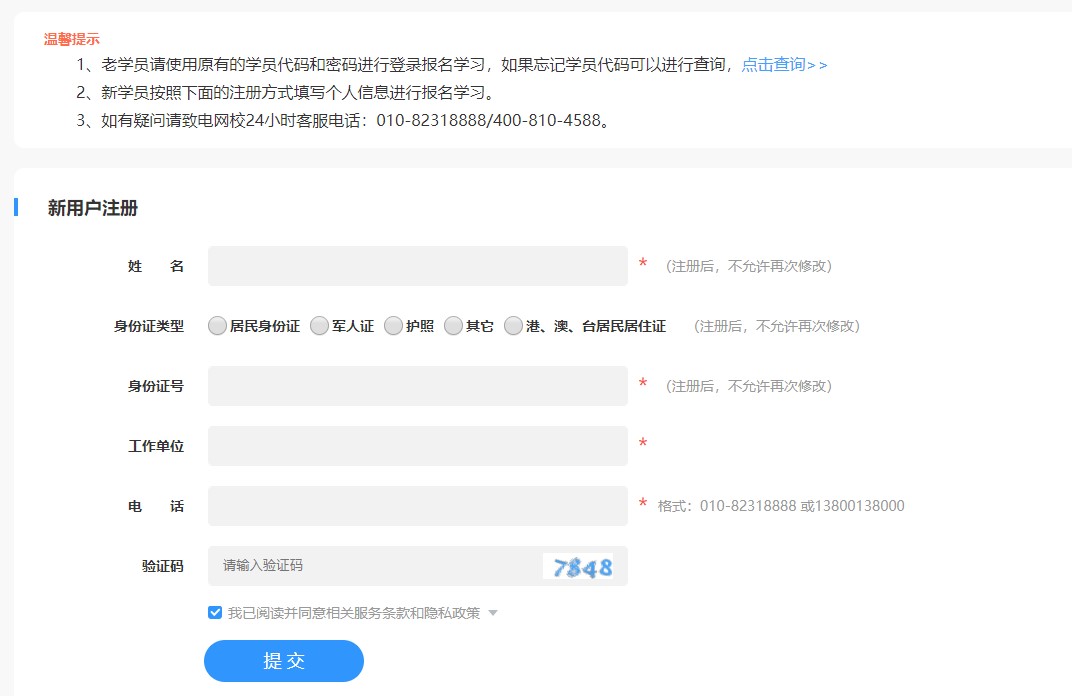Click the 我已阅读并同意相关服务条款和隐私政策 text

point(354,613)
